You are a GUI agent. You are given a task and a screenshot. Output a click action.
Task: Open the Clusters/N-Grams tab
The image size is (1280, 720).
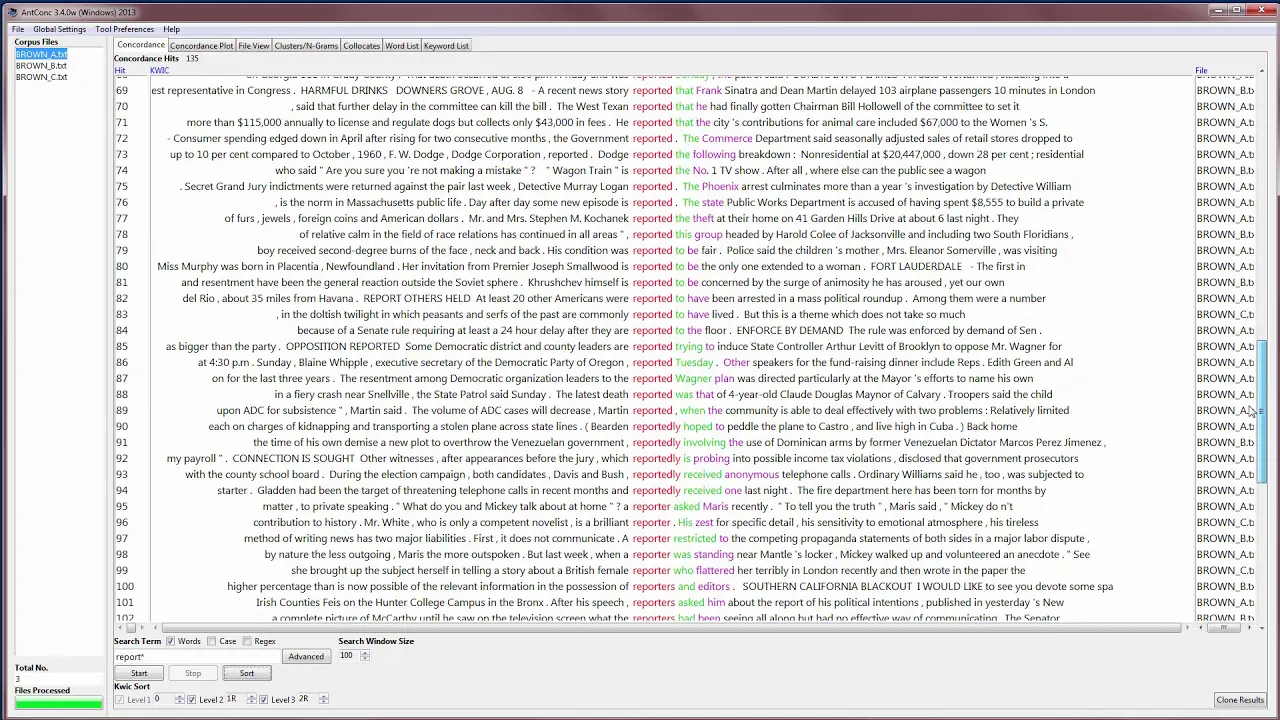(x=306, y=46)
